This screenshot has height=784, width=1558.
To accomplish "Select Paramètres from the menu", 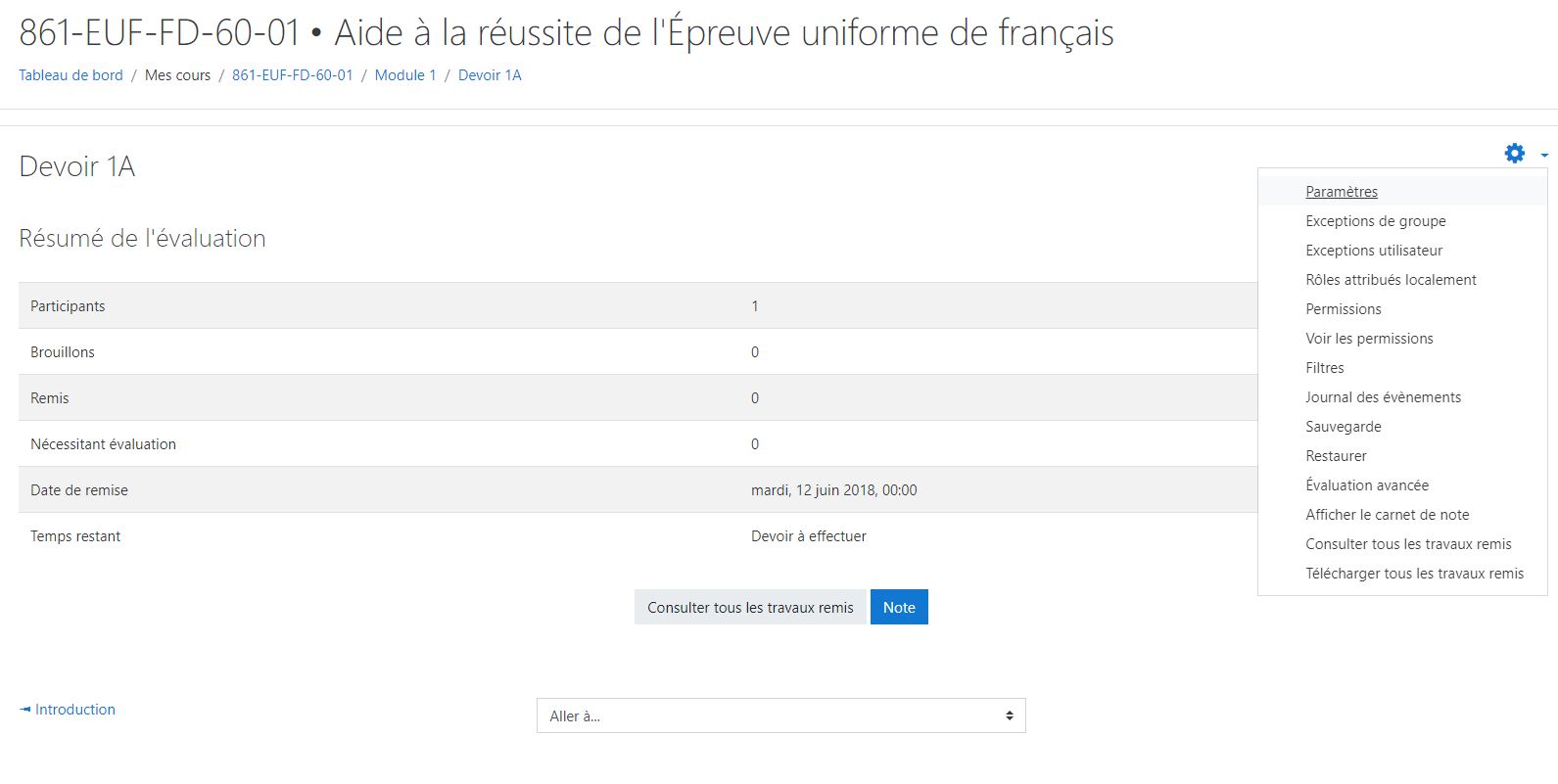I will pos(1341,192).
